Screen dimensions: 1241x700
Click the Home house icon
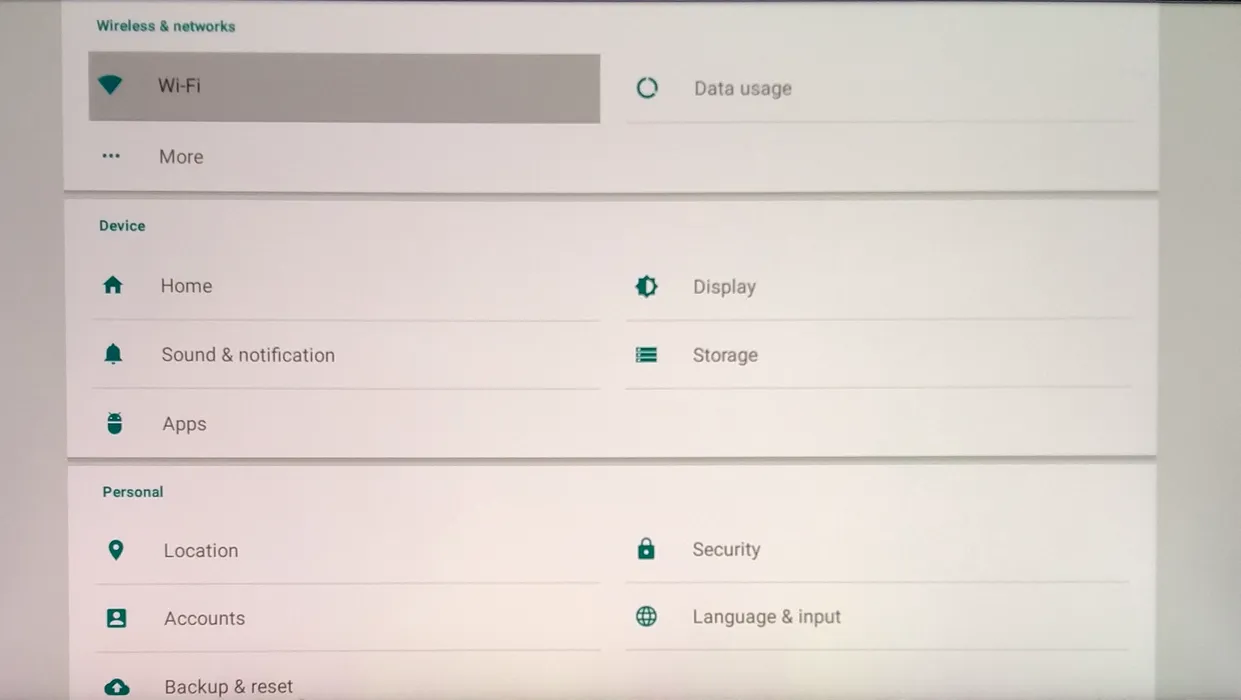point(113,285)
